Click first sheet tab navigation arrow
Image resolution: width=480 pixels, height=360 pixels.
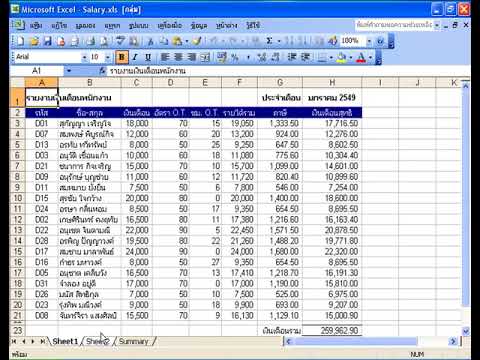coord(14,341)
